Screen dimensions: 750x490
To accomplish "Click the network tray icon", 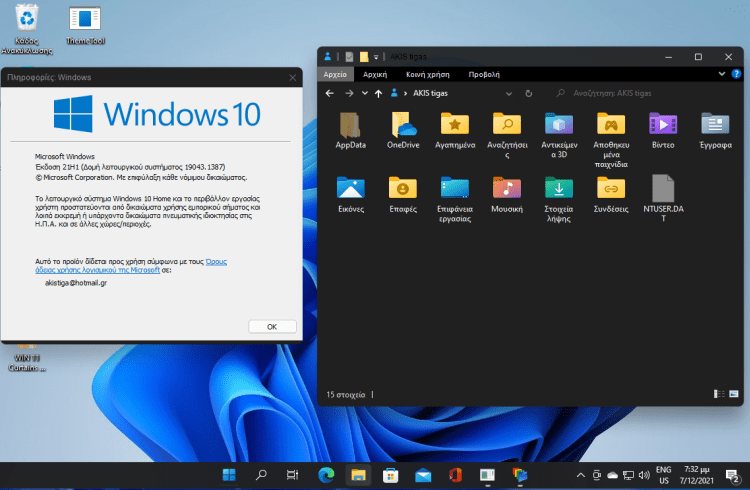I will pos(628,475).
